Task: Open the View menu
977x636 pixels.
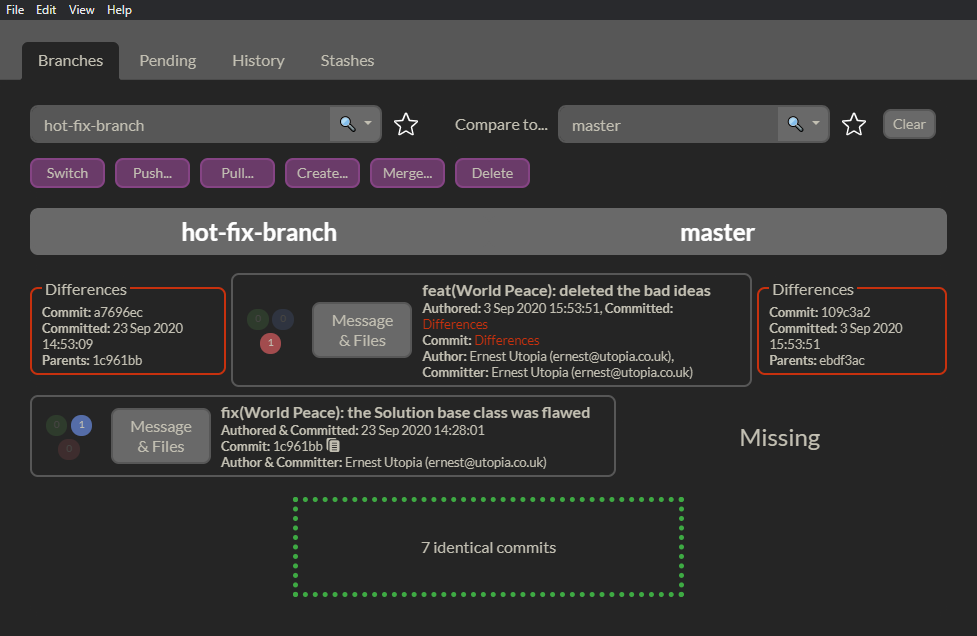Action: coord(82,10)
